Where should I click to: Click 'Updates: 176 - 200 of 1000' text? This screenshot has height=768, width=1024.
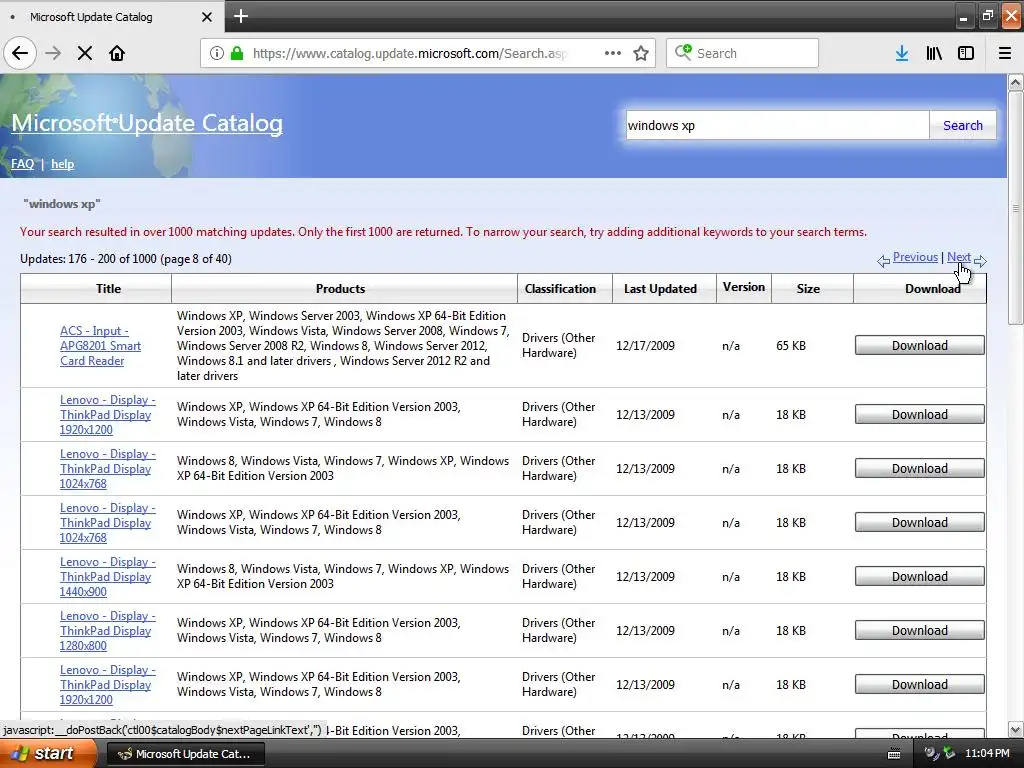(x=89, y=259)
